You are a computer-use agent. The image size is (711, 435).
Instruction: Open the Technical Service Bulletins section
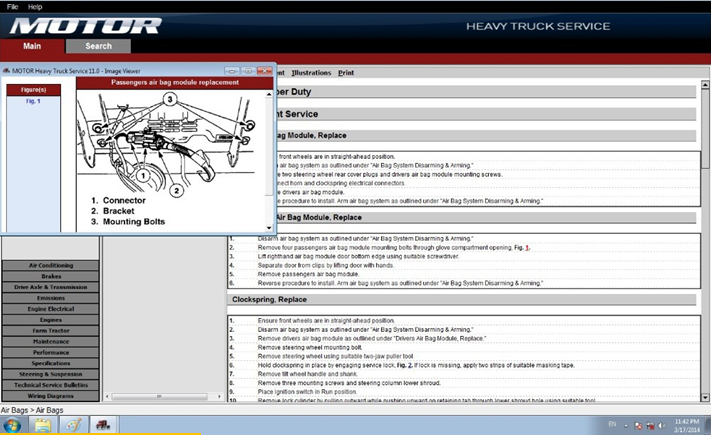coord(51,385)
